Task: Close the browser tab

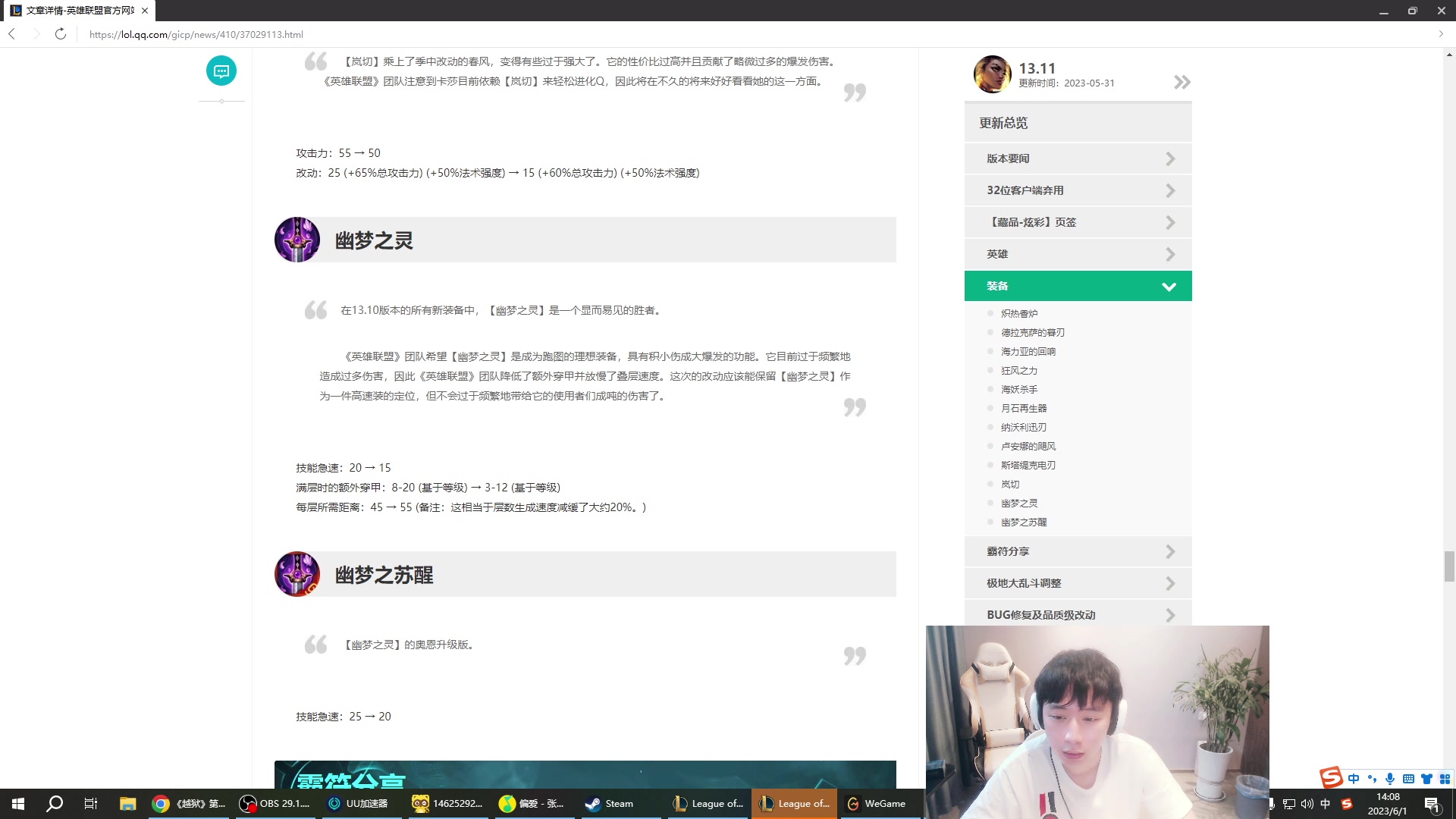Action: click(x=145, y=11)
